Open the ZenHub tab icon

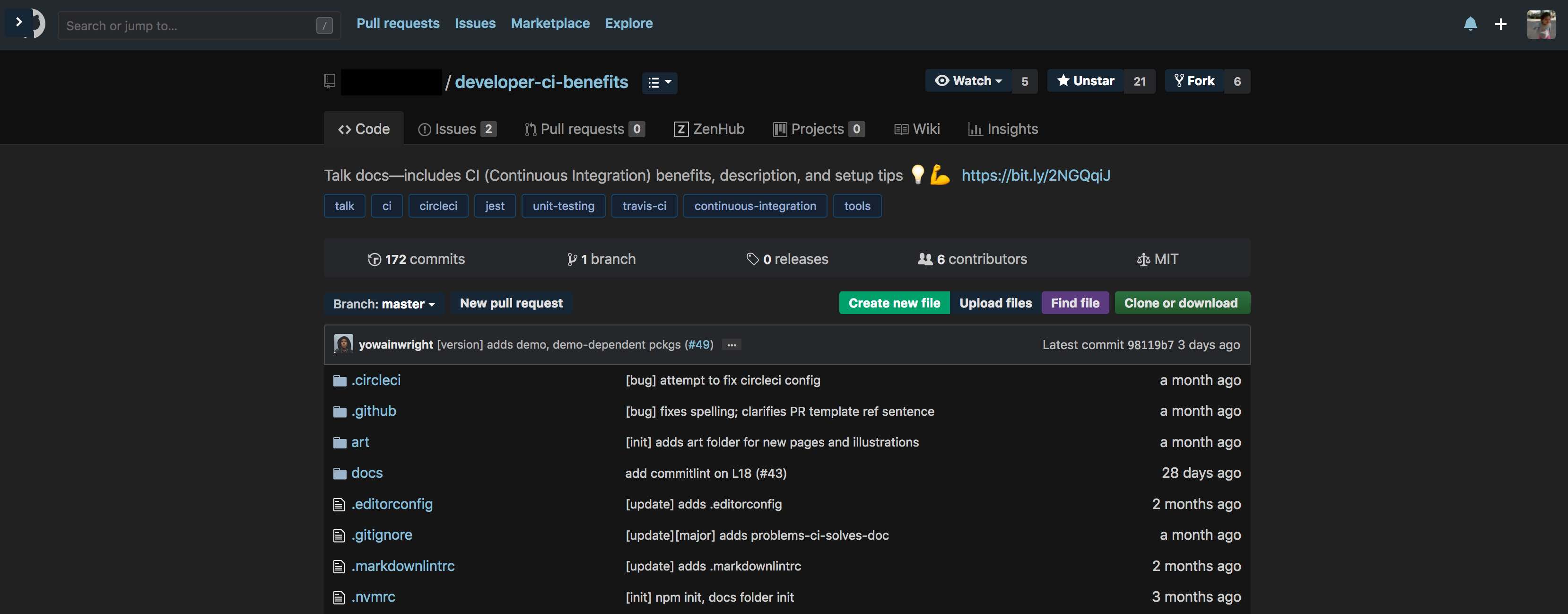[x=682, y=129]
